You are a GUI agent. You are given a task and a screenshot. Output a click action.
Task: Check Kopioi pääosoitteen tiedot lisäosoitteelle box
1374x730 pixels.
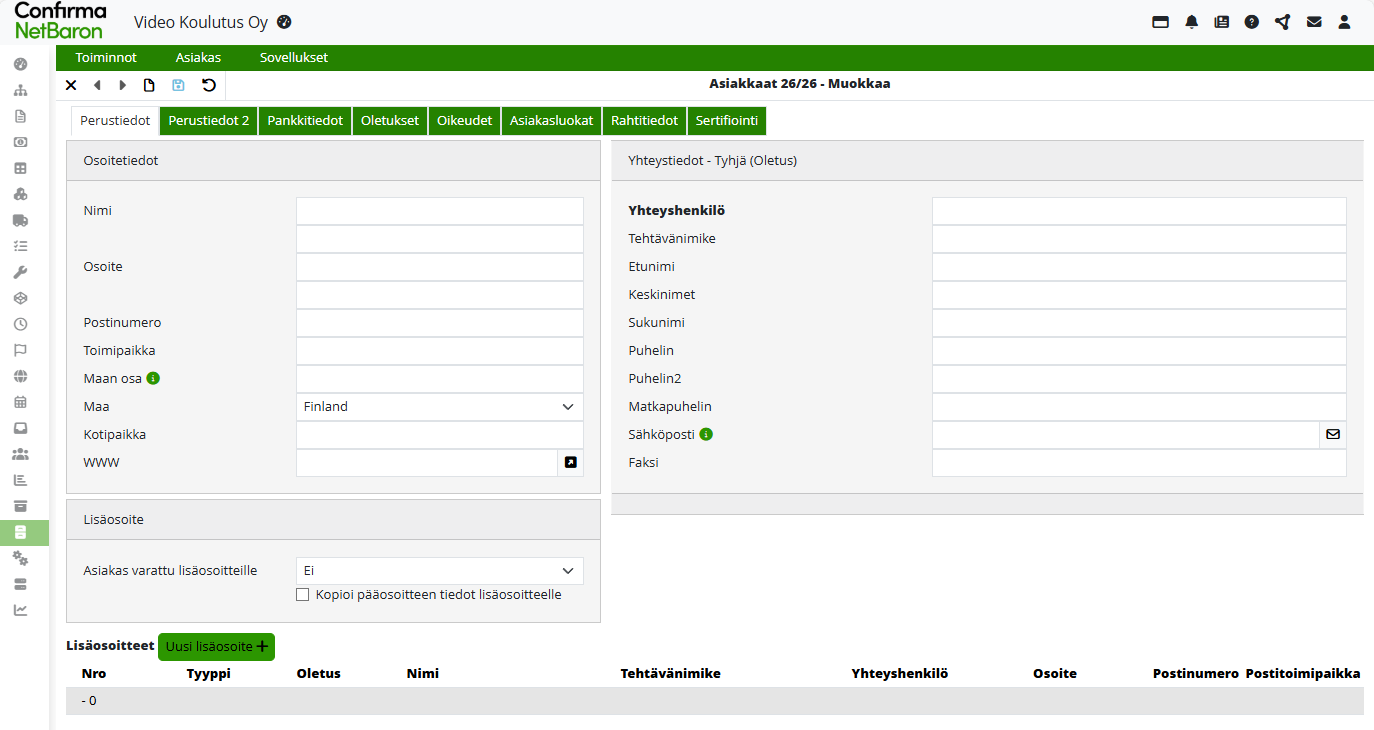tap(303, 595)
